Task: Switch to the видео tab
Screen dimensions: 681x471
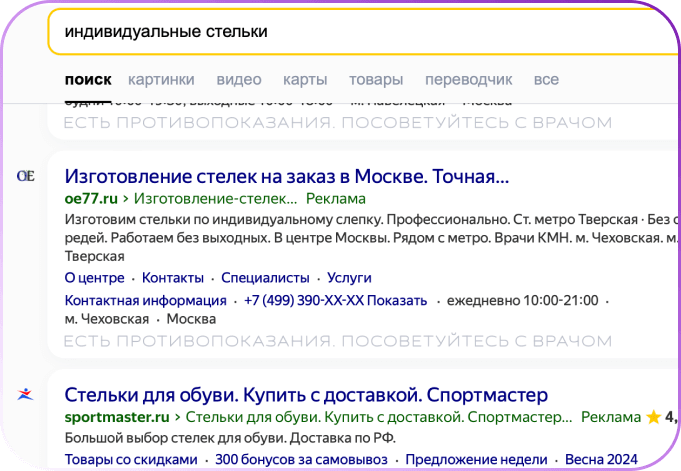Action: 239,80
